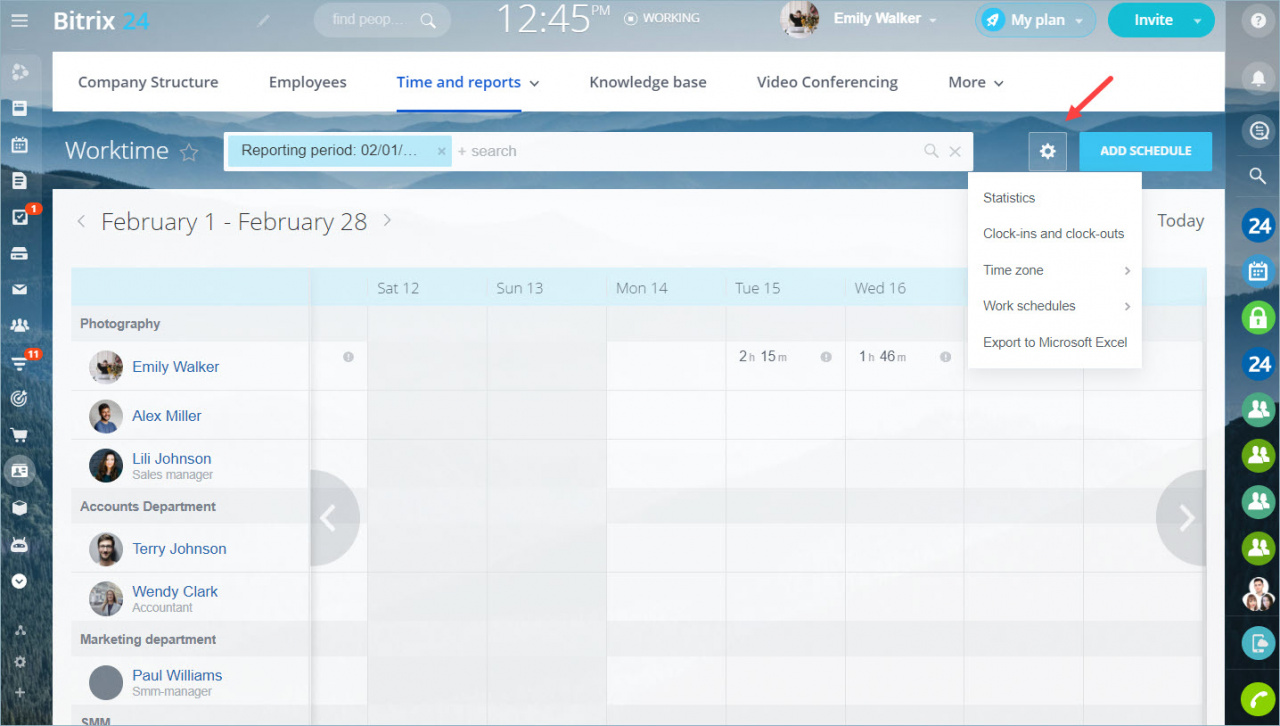Screen dimensions: 1280x726
Task: Open the shopping cart icon in sidebar
Action: tap(19, 435)
